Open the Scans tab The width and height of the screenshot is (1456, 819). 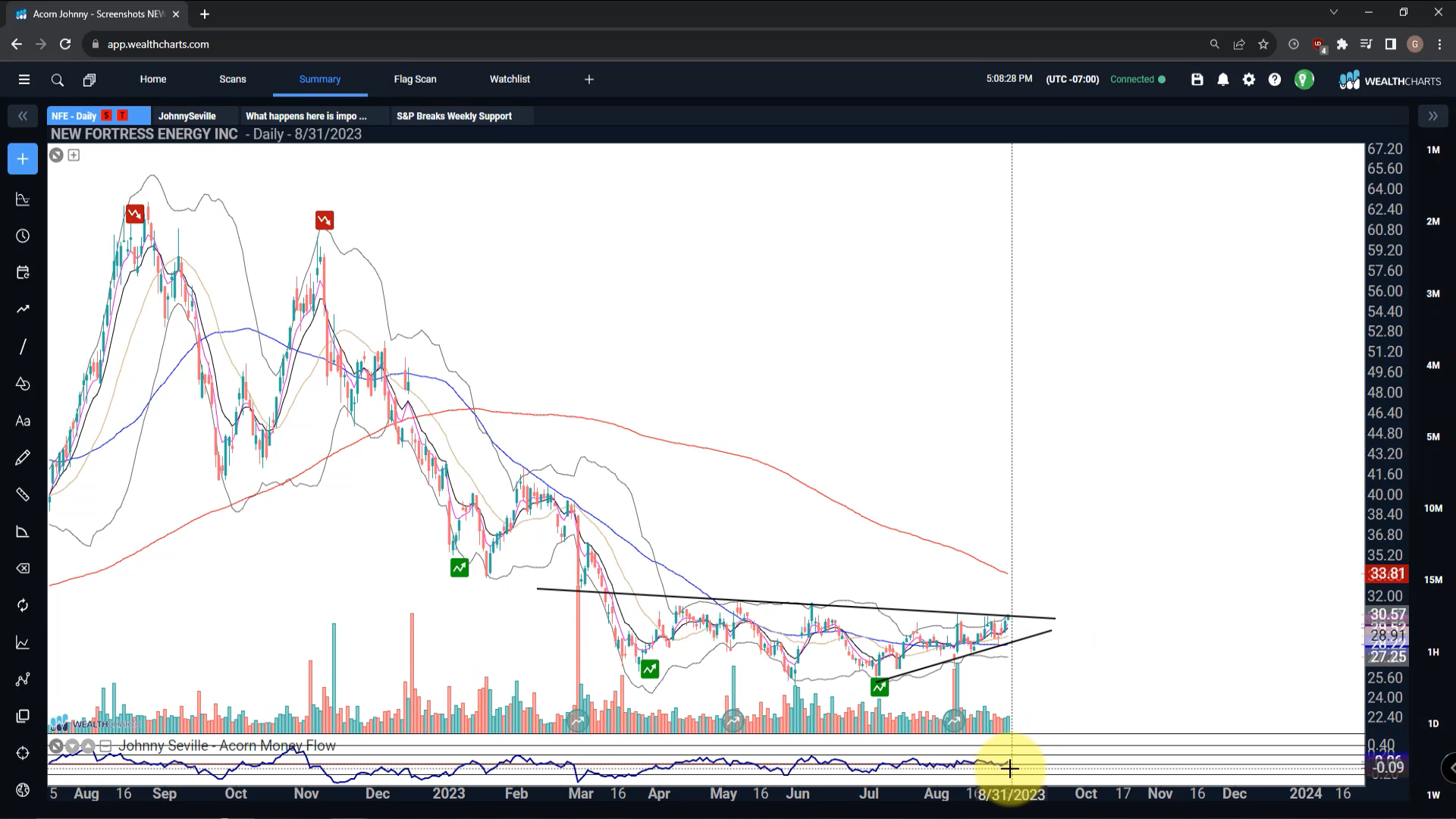point(233,79)
